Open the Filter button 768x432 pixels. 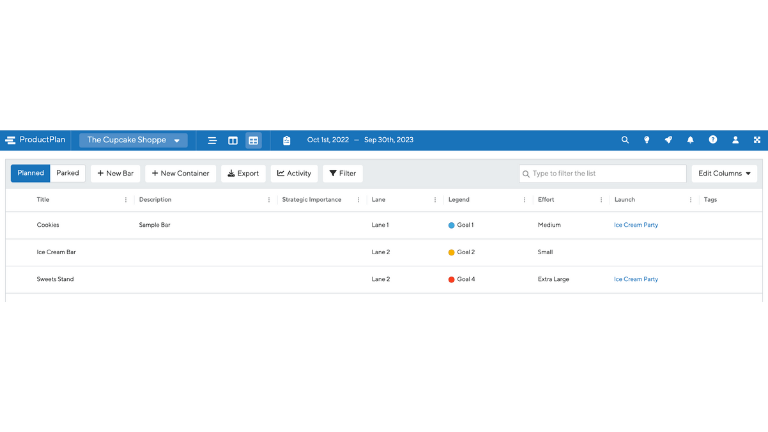click(343, 173)
